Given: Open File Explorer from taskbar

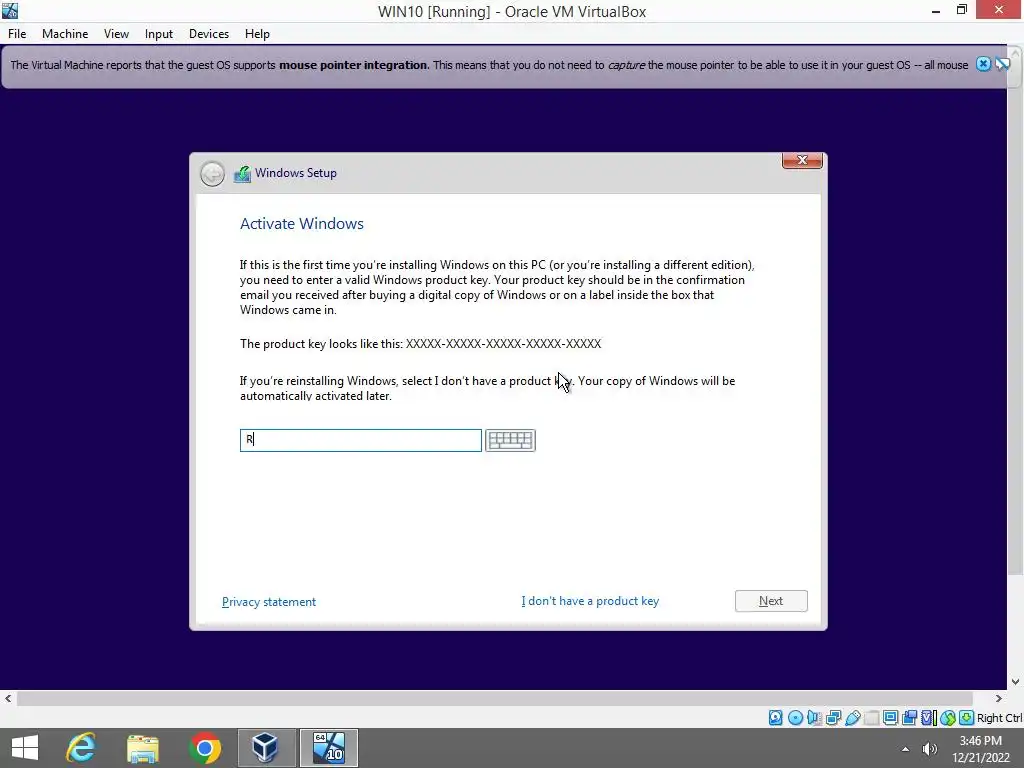Looking at the screenshot, I should point(143,748).
